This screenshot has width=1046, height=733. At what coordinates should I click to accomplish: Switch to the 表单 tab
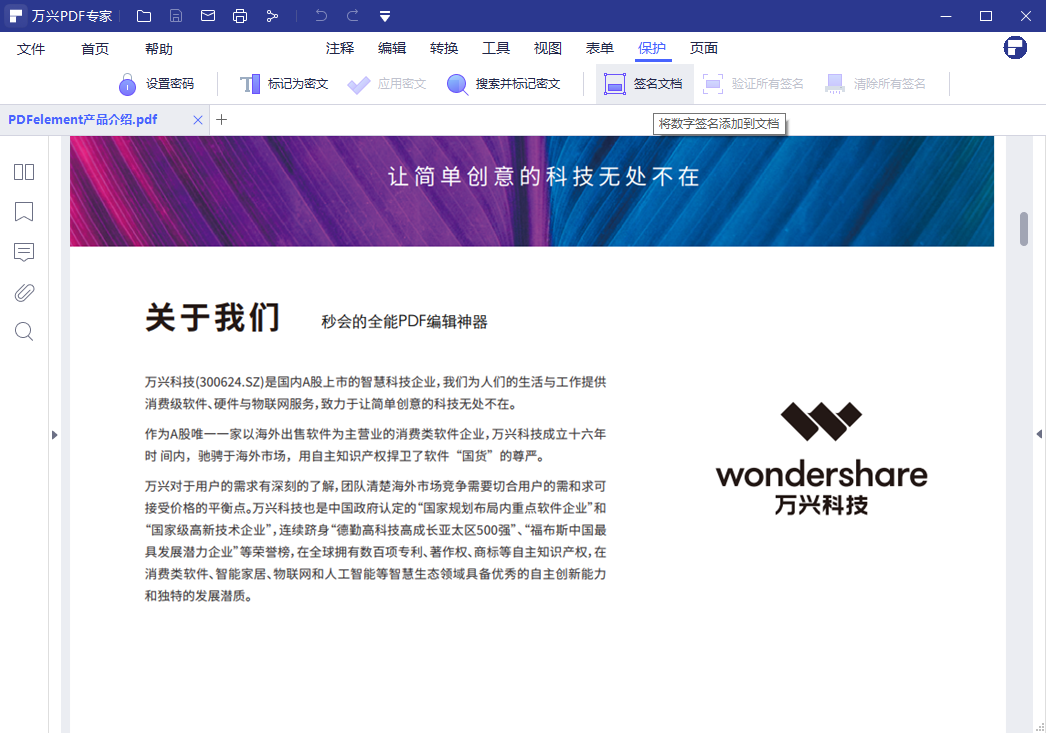point(600,48)
